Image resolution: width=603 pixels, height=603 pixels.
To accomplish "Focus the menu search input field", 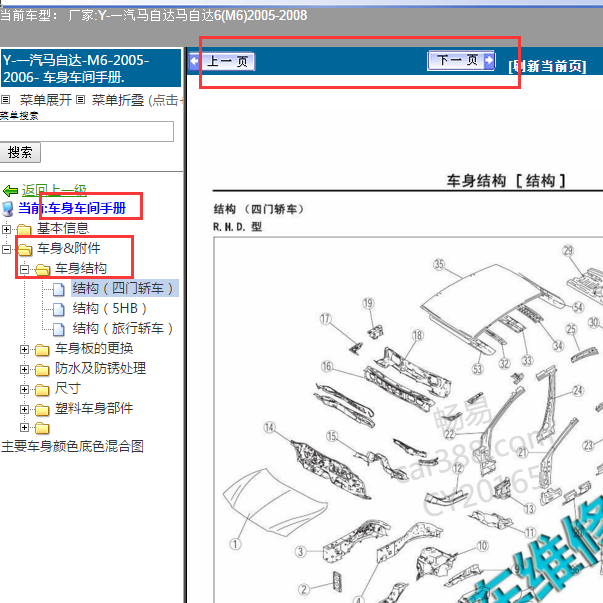I will [87, 132].
